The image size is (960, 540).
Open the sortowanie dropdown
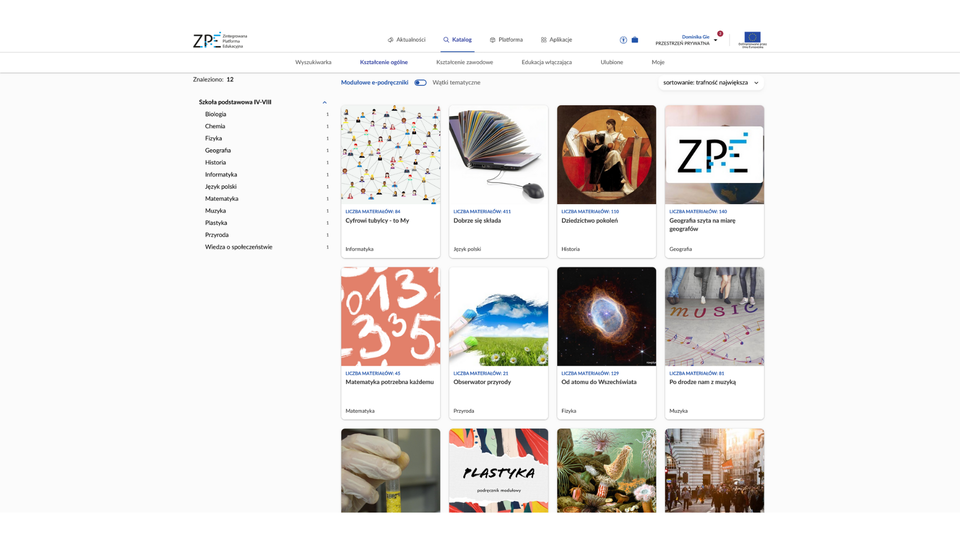[x=711, y=83]
